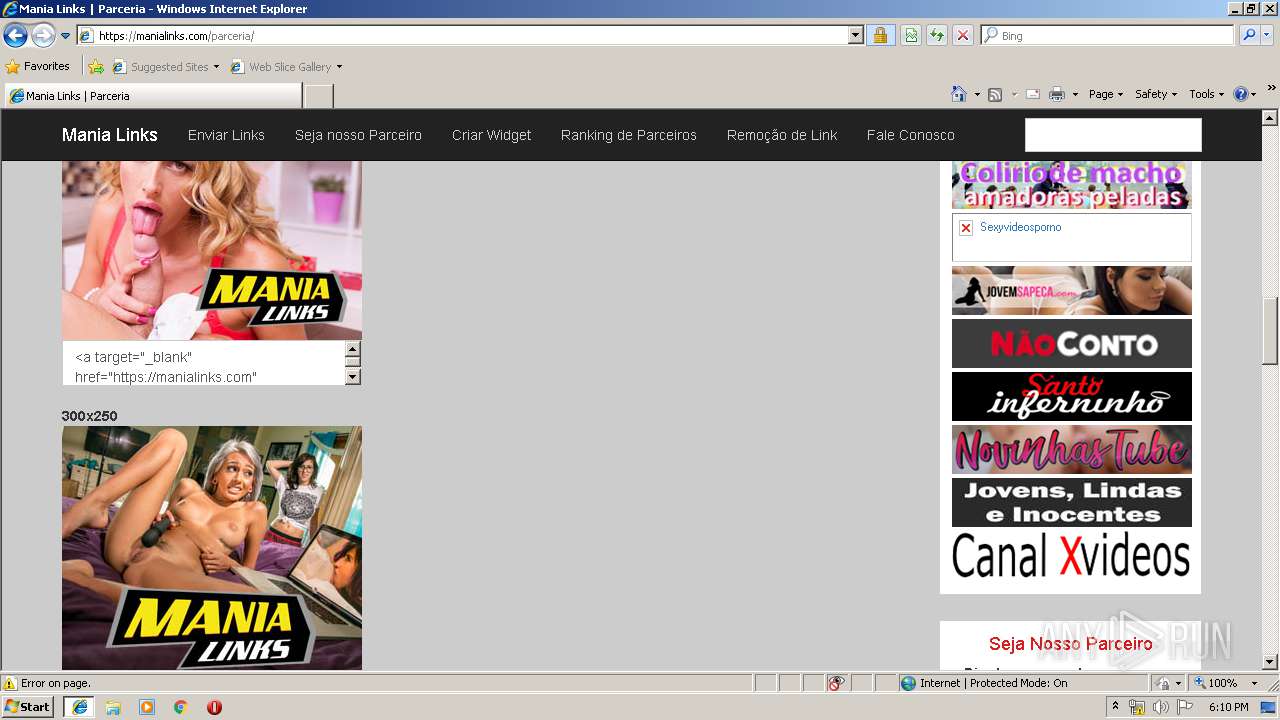Go to Remoção de Link page
This screenshot has width=1280, height=720.
tap(782, 135)
